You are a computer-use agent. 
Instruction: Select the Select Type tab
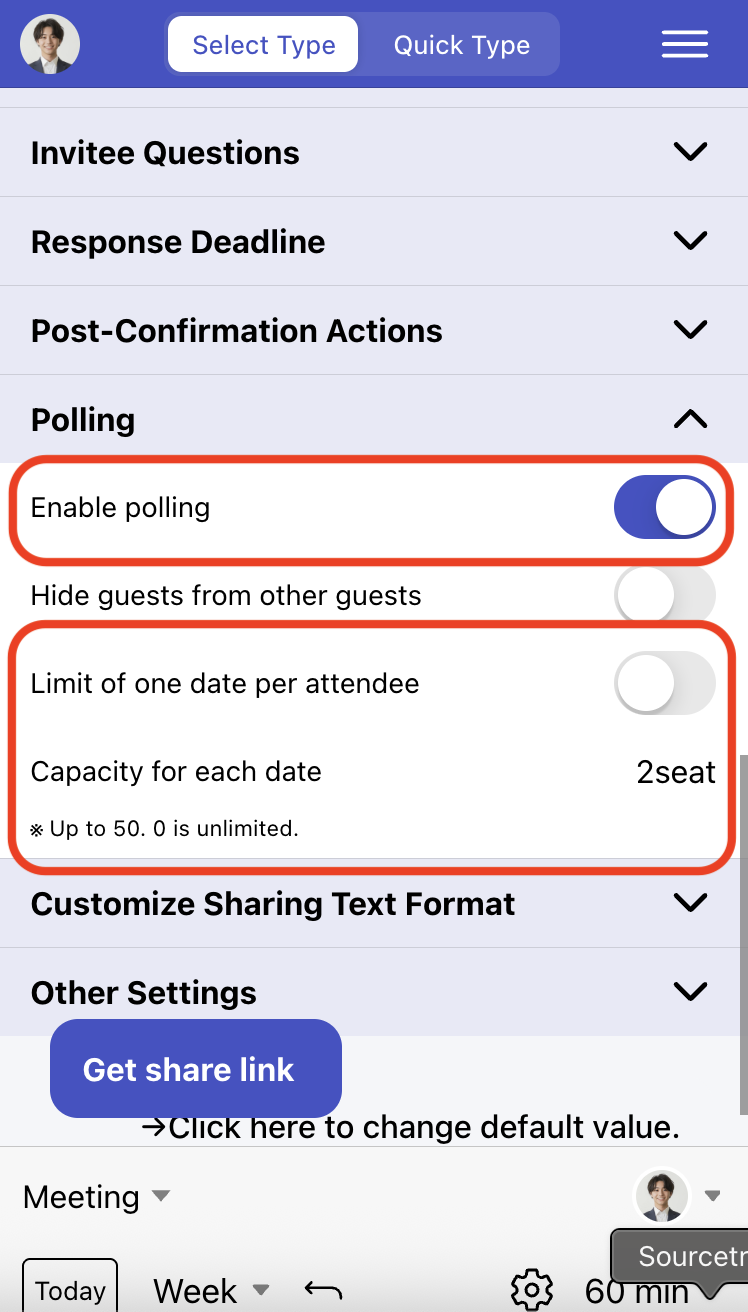pos(262,44)
